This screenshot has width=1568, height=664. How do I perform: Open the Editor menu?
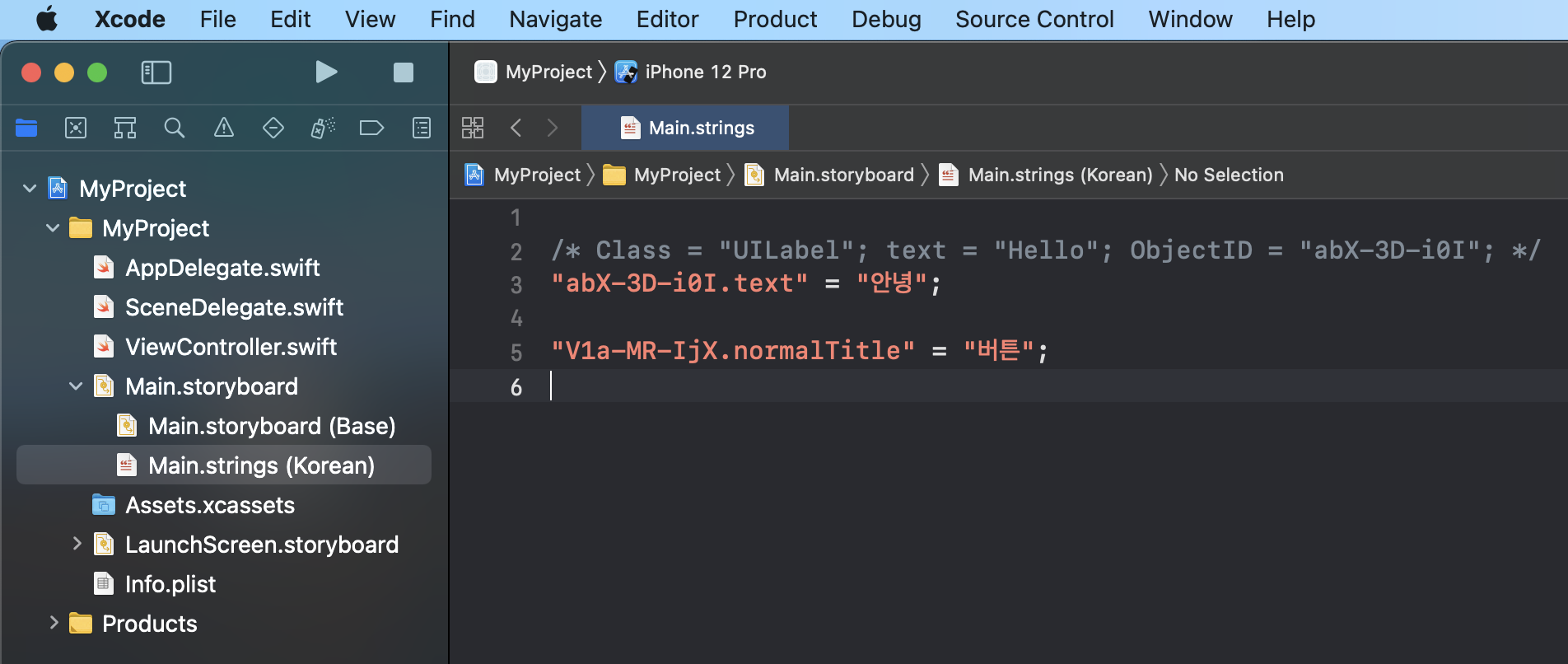tap(667, 19)
